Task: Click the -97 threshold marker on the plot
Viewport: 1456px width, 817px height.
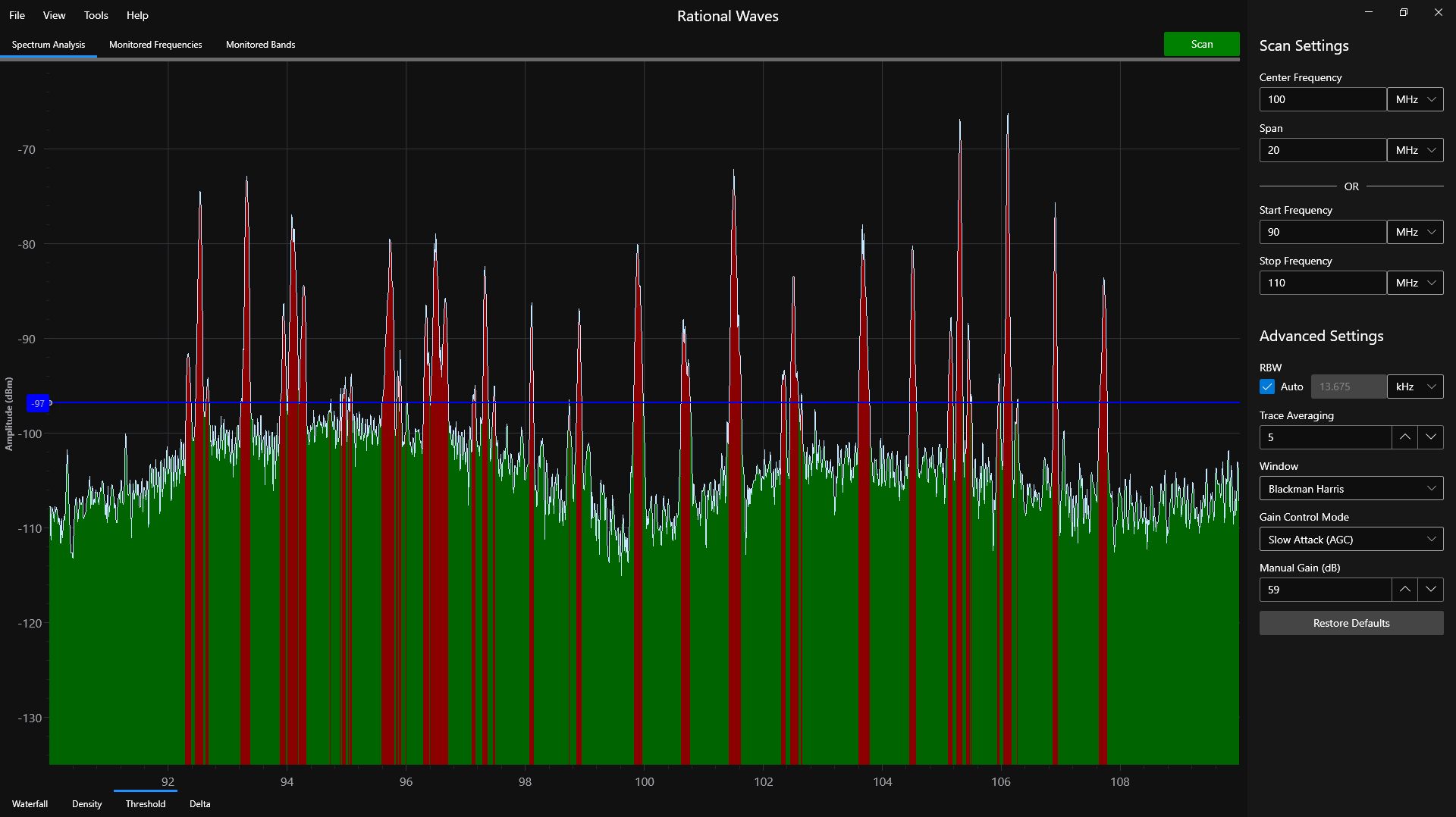Action: point(39,403)
